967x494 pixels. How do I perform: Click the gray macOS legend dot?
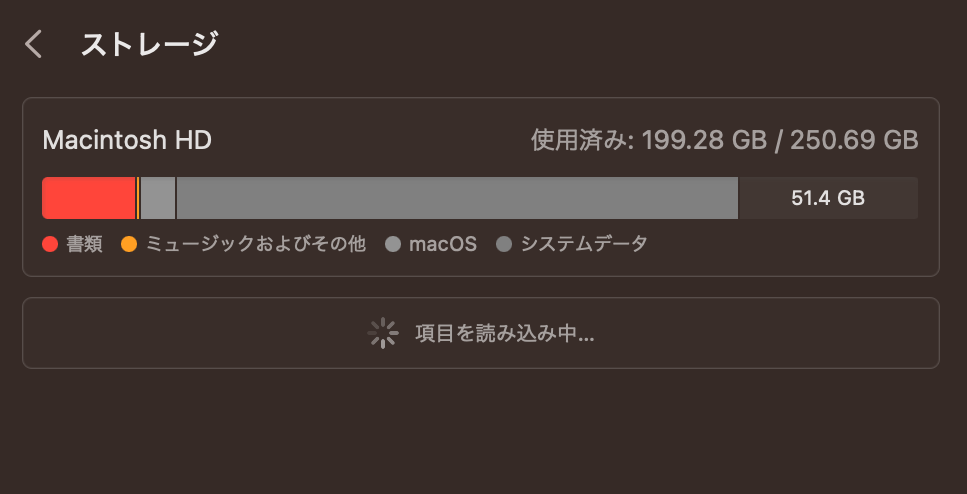coord(393,244)
